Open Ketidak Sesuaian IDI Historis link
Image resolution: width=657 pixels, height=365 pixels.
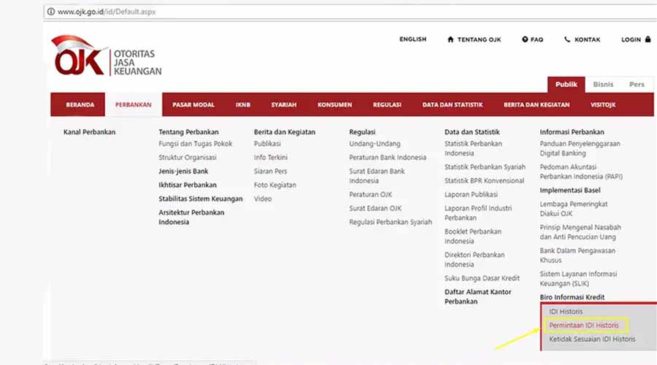click(x=592, y=339)
